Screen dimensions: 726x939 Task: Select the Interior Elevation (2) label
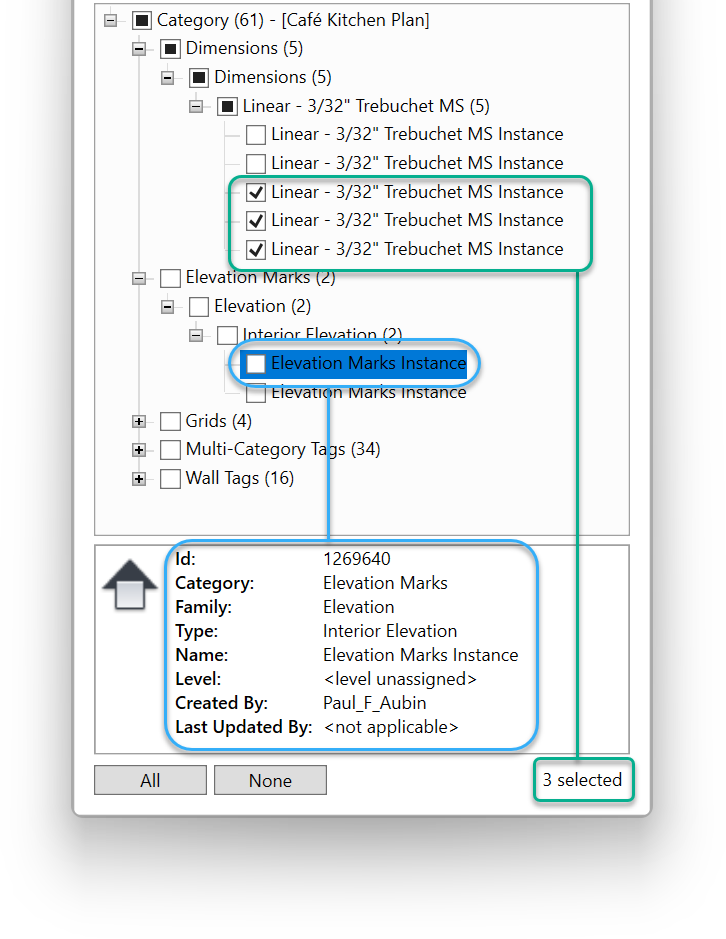click(x=322, y=334)
